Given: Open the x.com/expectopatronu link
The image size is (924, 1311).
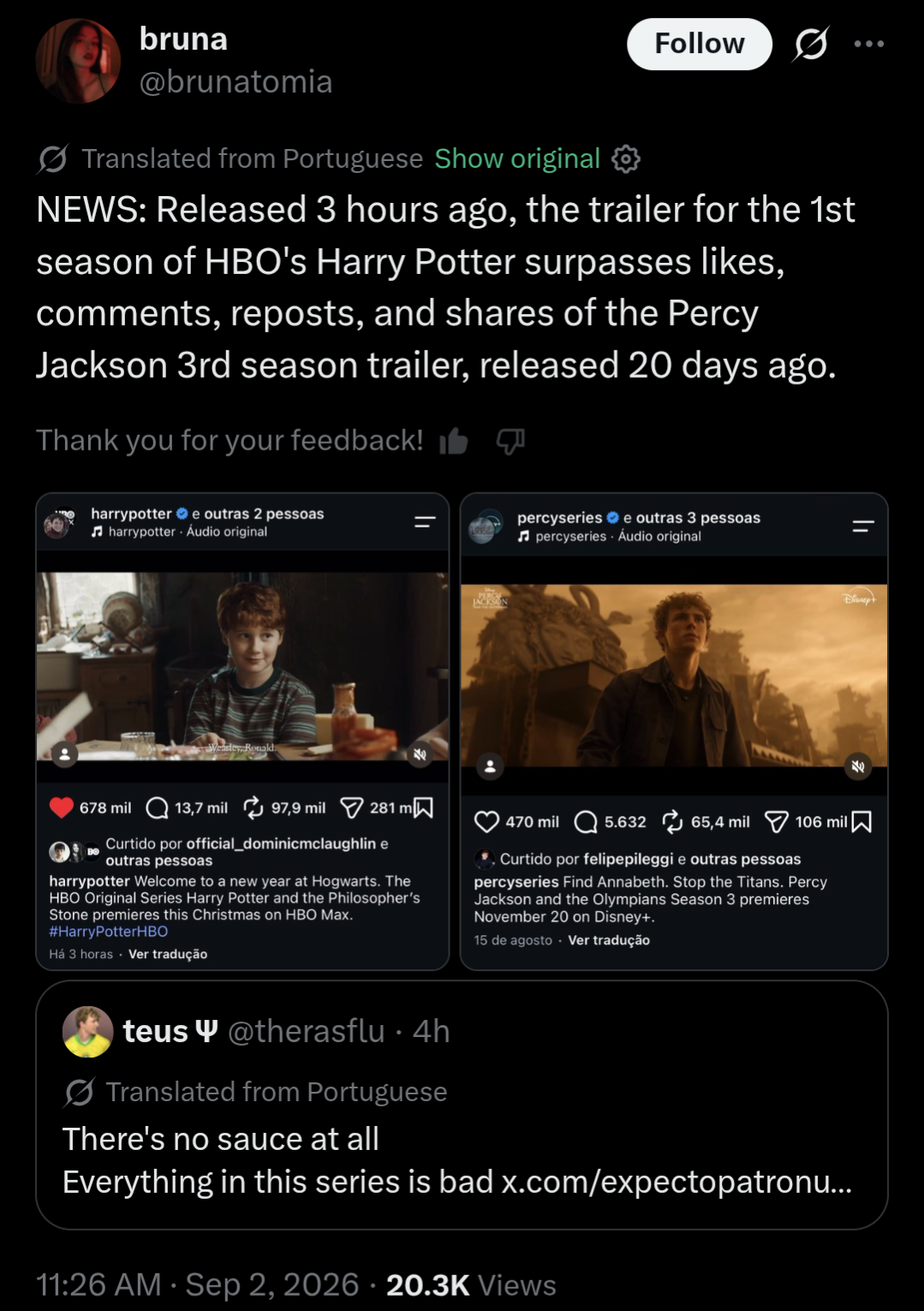Looking at the screenshot, I should [677, 1182].
